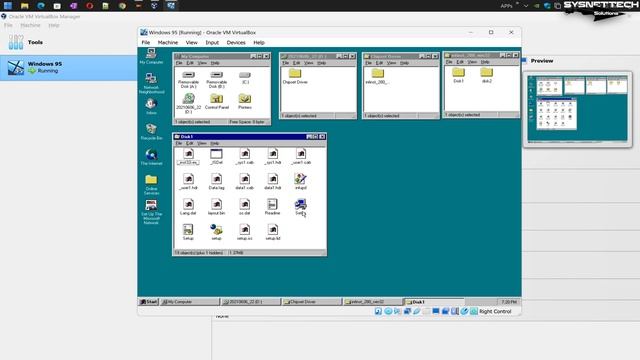
Task: Select data1.cab file in Disk1
Action: [244, 182]
